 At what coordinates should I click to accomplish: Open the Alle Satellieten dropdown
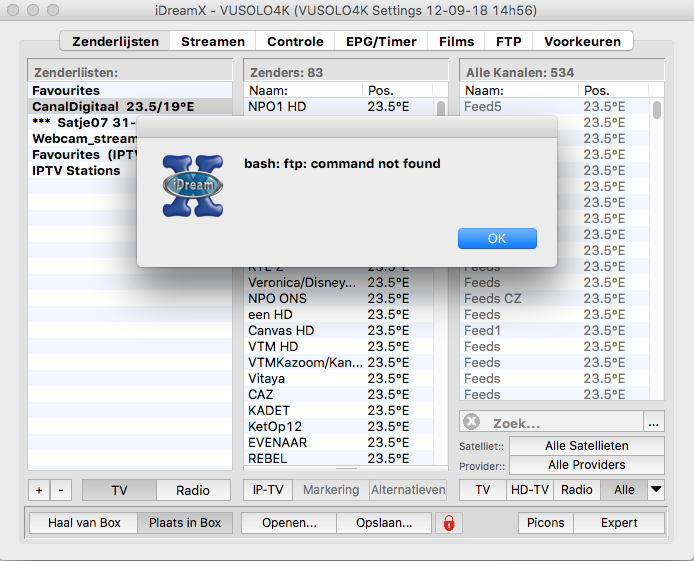[x=586, y=446]
